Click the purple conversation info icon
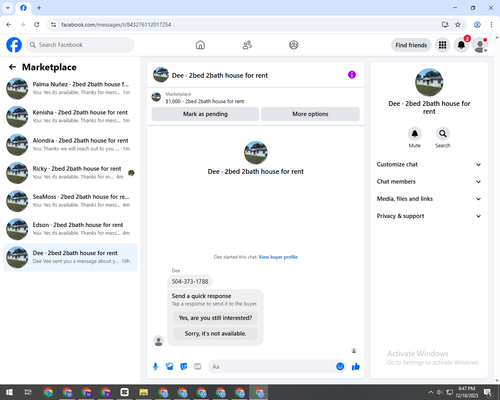Viewport: 500px width, 400px height. click(x=352, y=75)
